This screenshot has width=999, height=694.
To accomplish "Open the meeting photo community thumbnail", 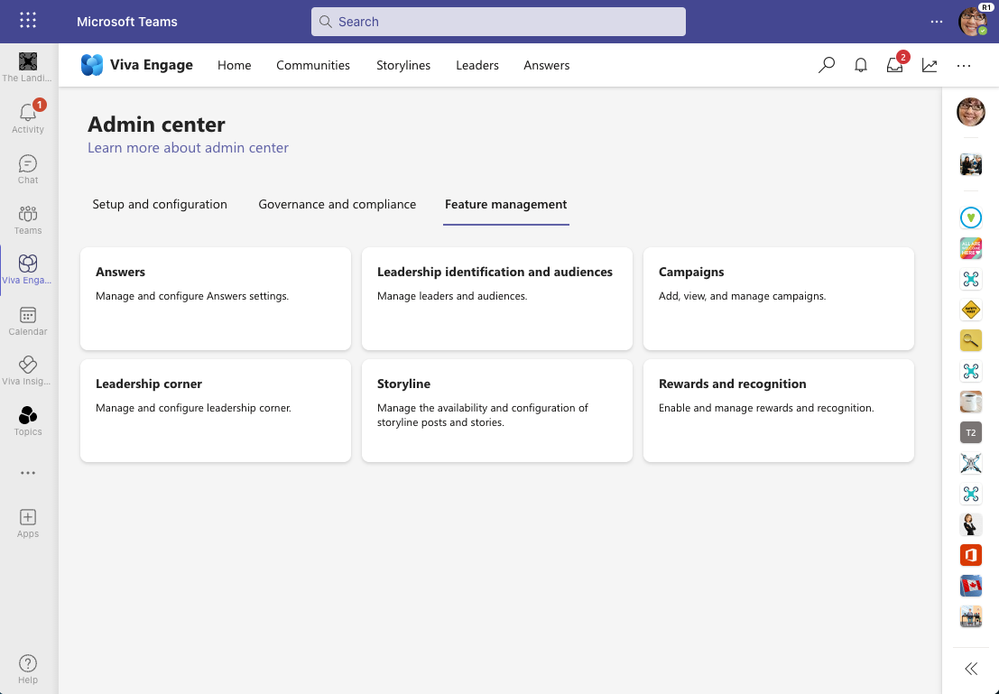I will click(x=971, y=164).
